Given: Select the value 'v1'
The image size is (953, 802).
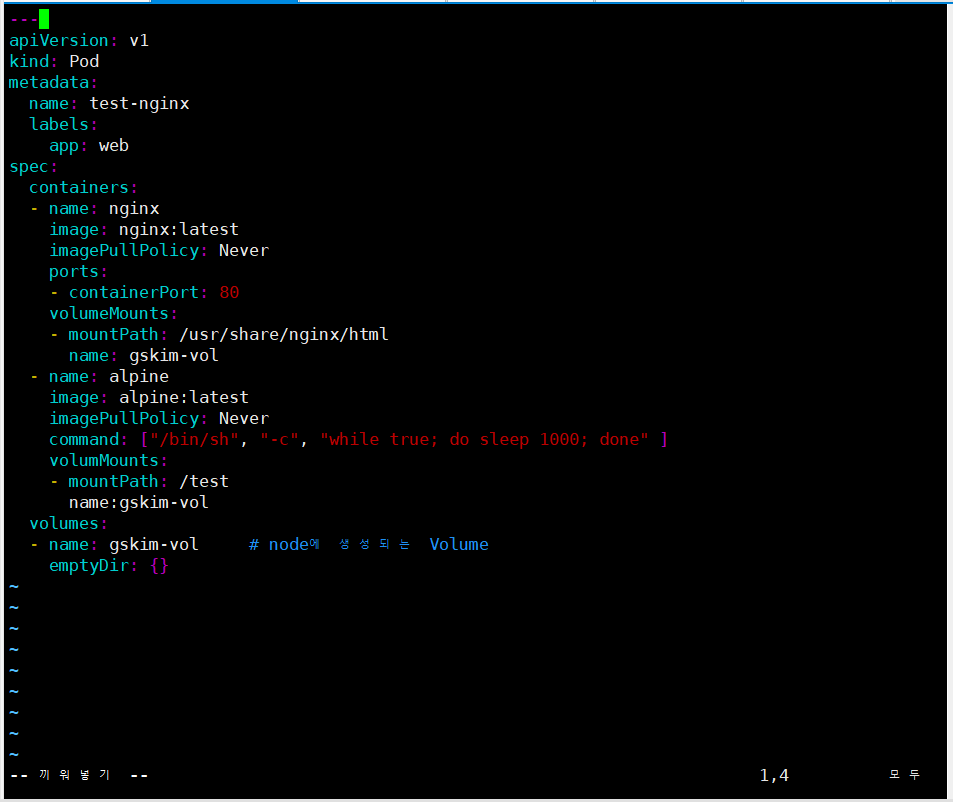Looking at the screenshot, I should 139,41.
